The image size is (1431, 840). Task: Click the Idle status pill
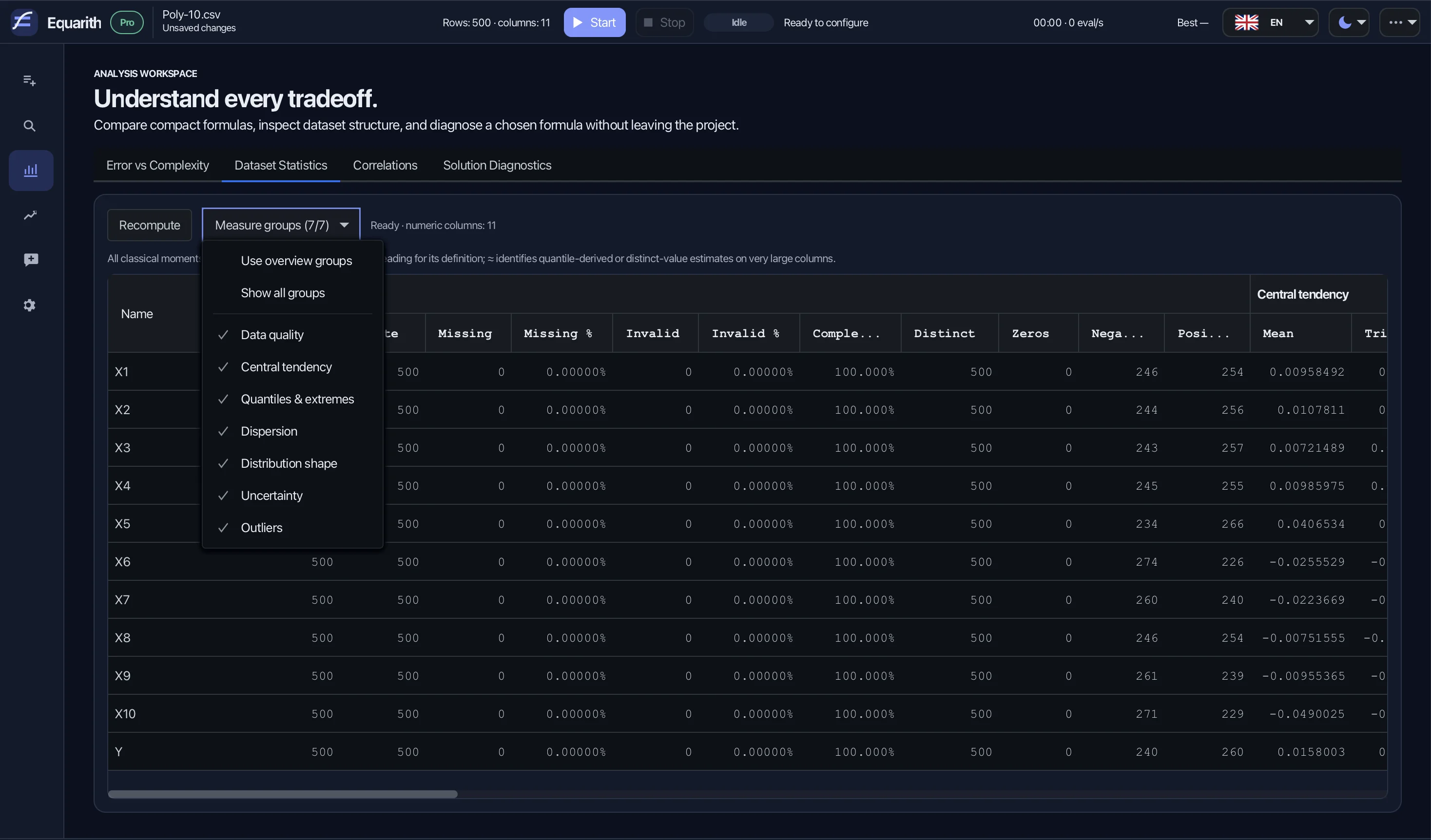(738, 23)
